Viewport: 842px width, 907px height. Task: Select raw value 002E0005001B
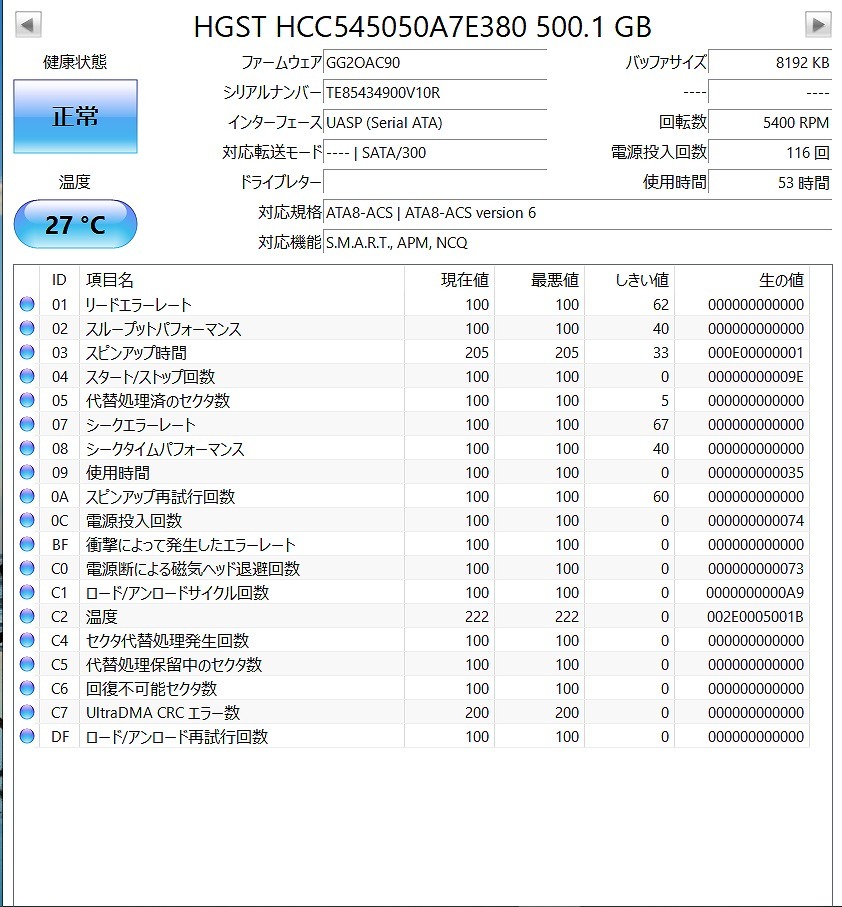[x=756, y=617]
